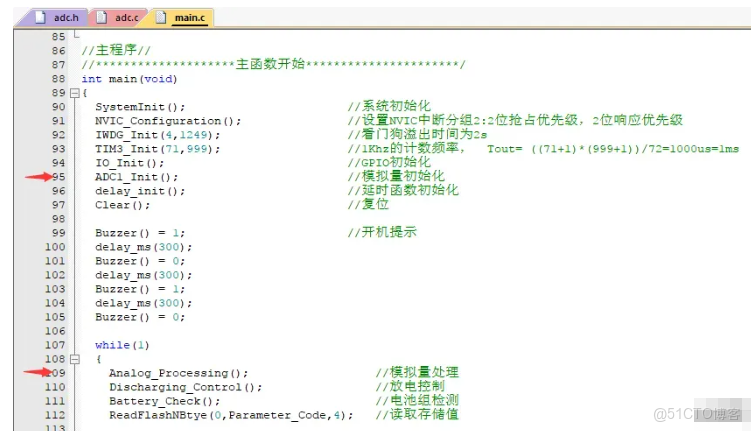Click the adc.c file icon
The image size is (751, 431).
point(102,18)
